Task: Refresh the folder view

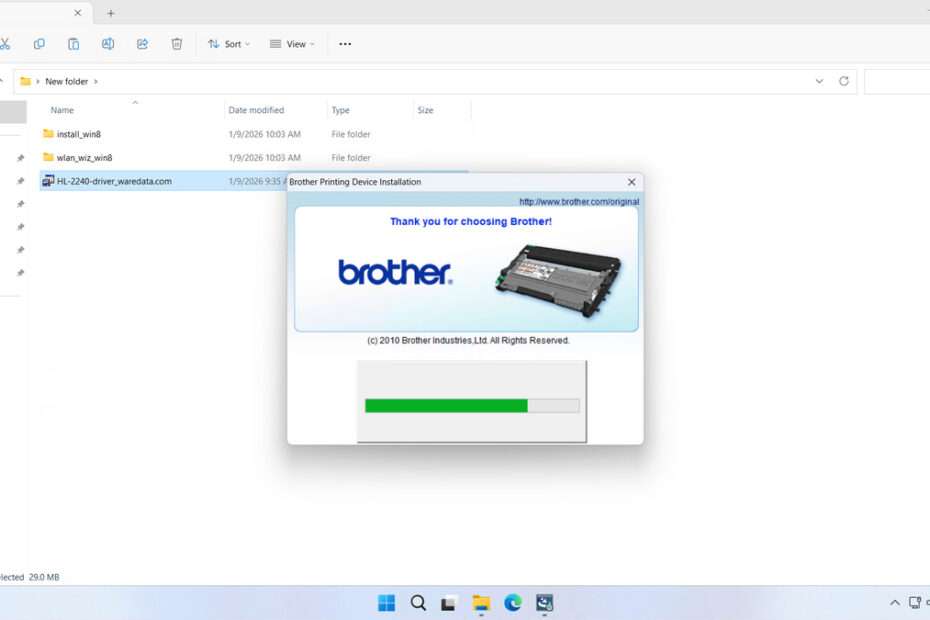Action: (843, 81)
